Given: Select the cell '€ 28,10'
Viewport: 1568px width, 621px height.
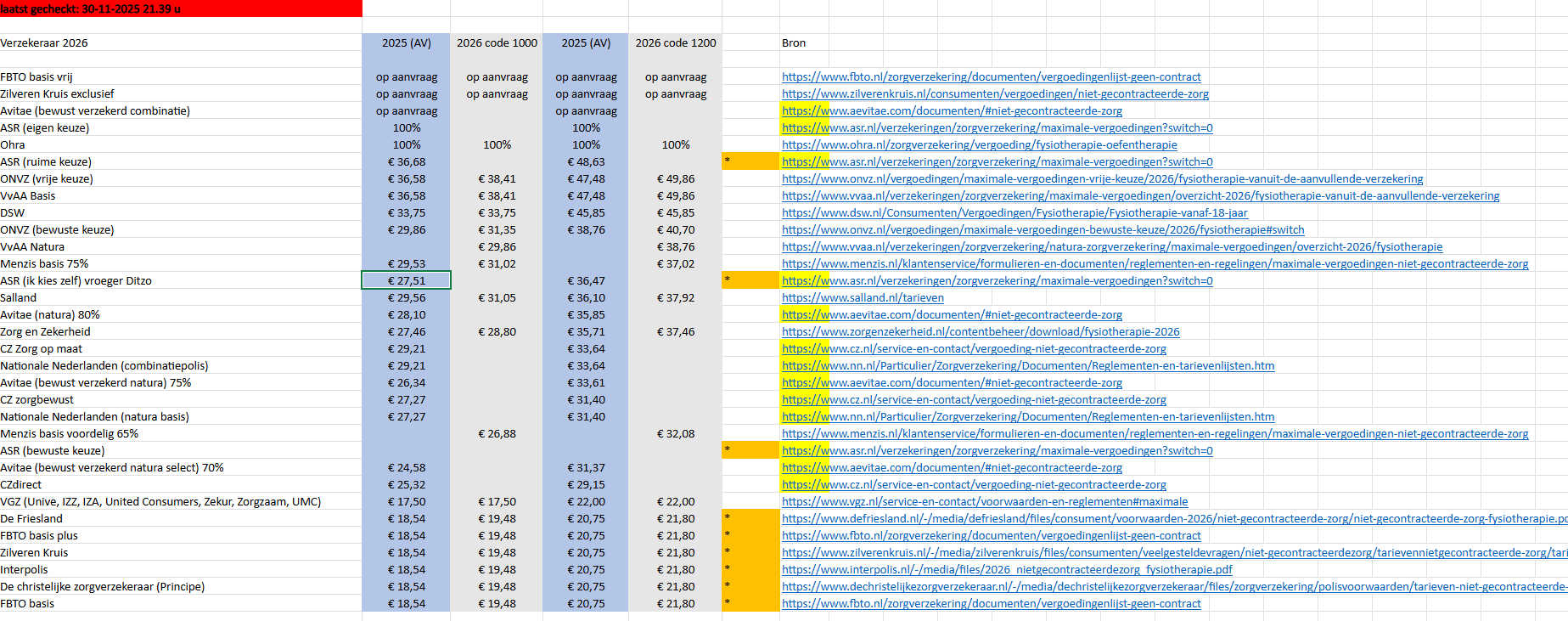Looking at the screenshot, I should 407,315.
